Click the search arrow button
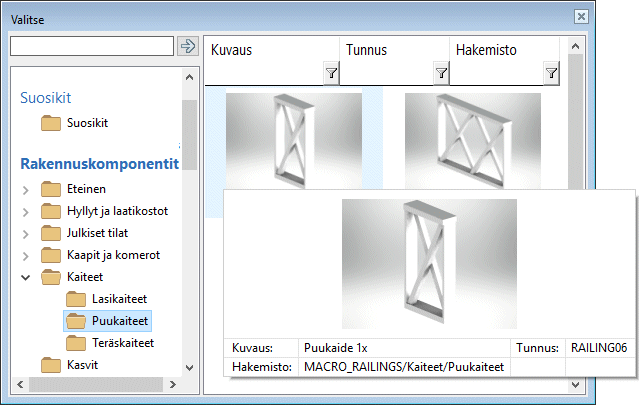 pyautogui.click(x=187, y=46)
